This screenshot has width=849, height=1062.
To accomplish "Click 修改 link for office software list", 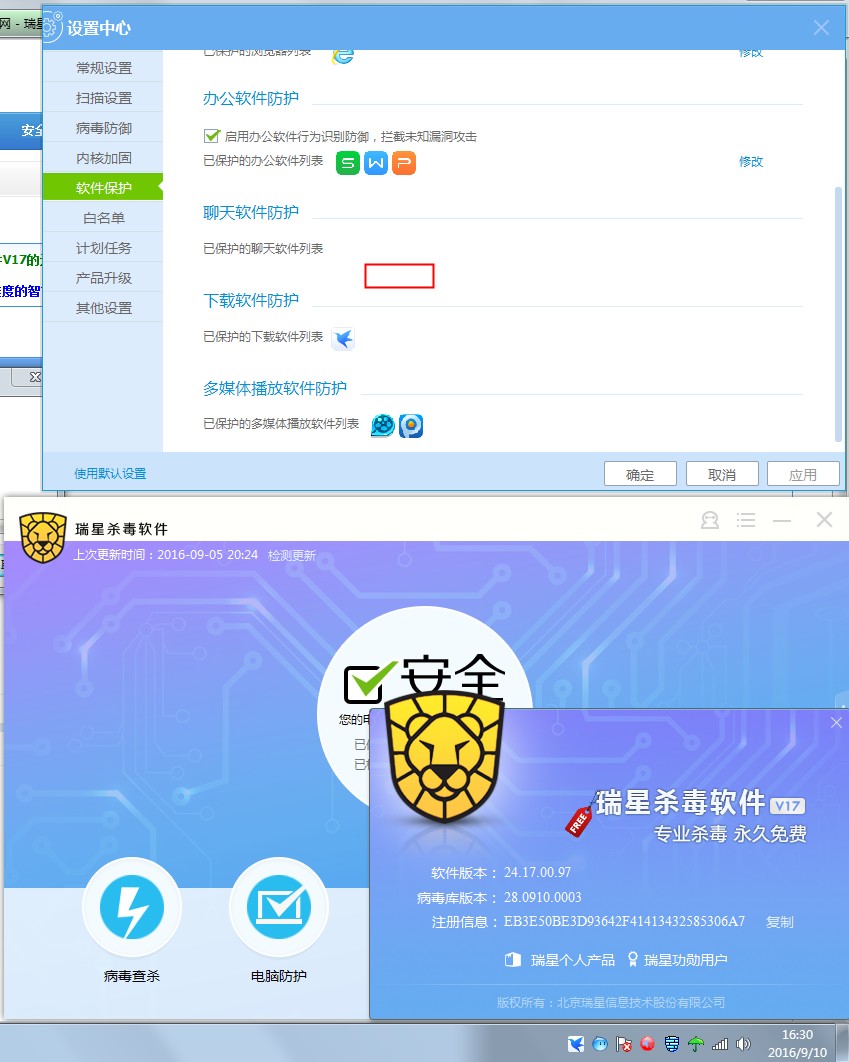I will click(x=751, y=161).
